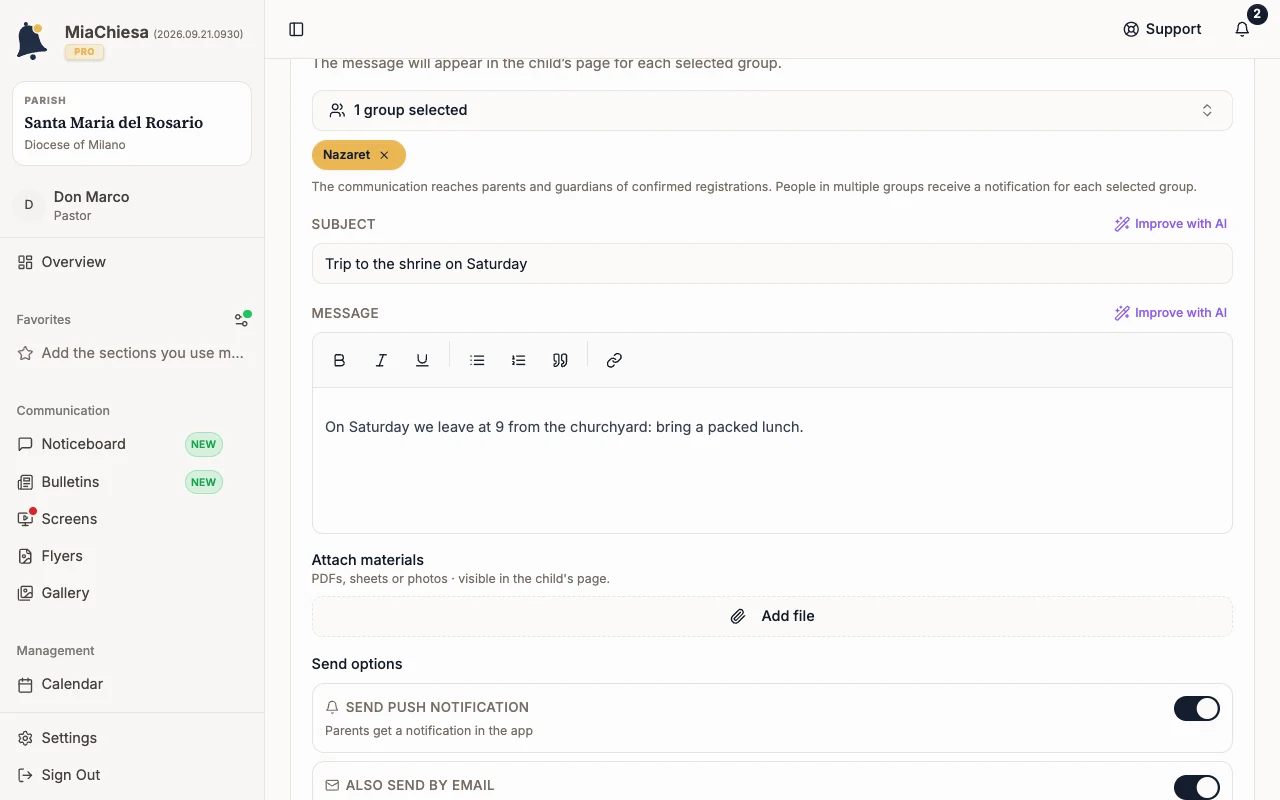Screen dimensions: 1280x800
Task: Click the 'Attach materials' heading
Action: [368, 560]
